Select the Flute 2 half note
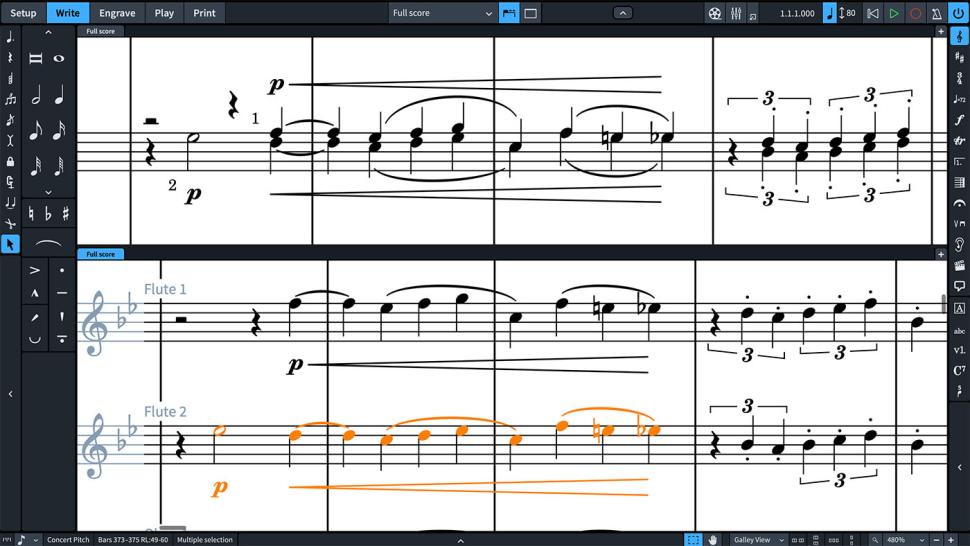This screenshot has width=970, height=546. click(x=221, y=432)
